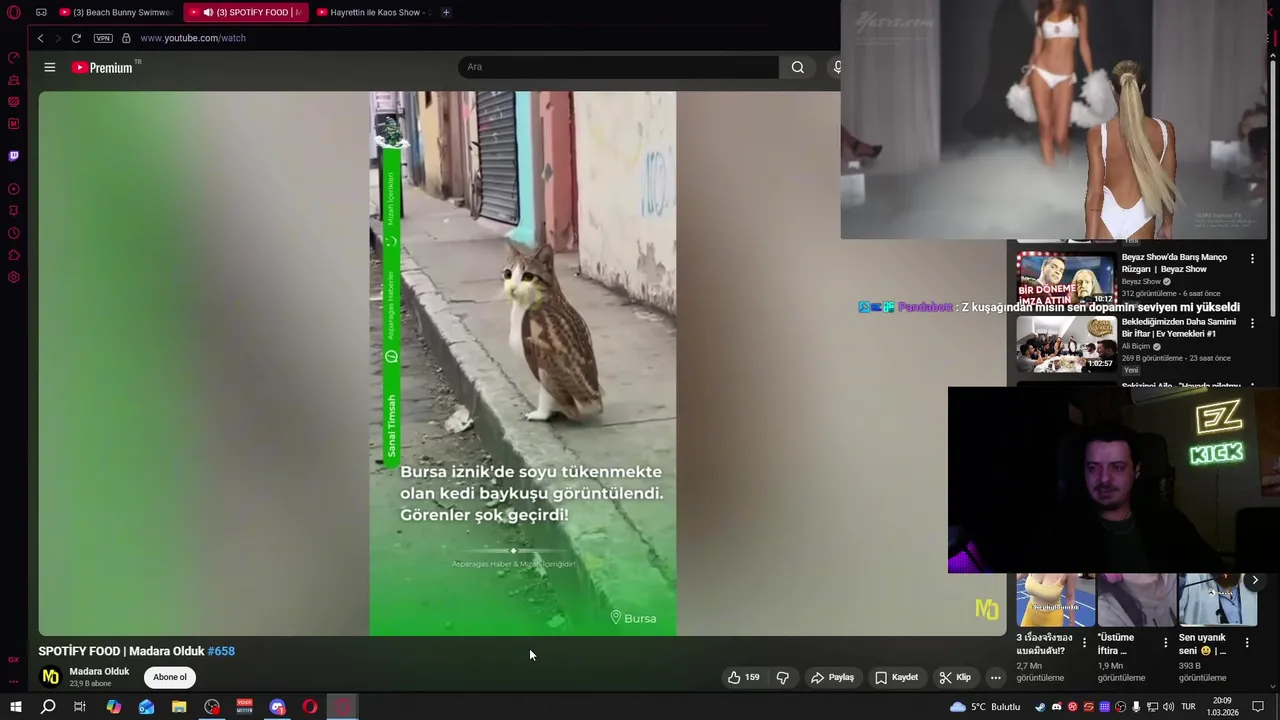The width and height of the screenshot is (1280, 720).
Task: Open the sidebar three-dots more options
Action: pyautogui.click(x=14, y=681)
